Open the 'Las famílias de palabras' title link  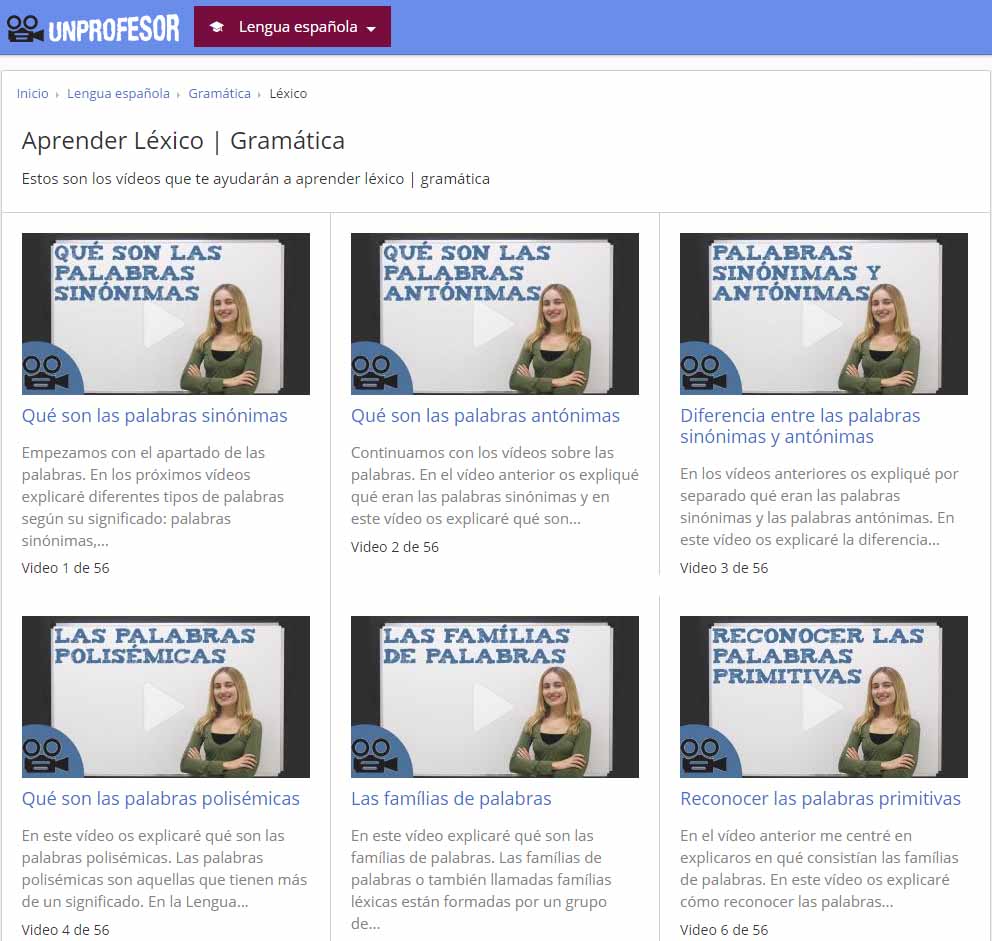click(x=451, y=798)
